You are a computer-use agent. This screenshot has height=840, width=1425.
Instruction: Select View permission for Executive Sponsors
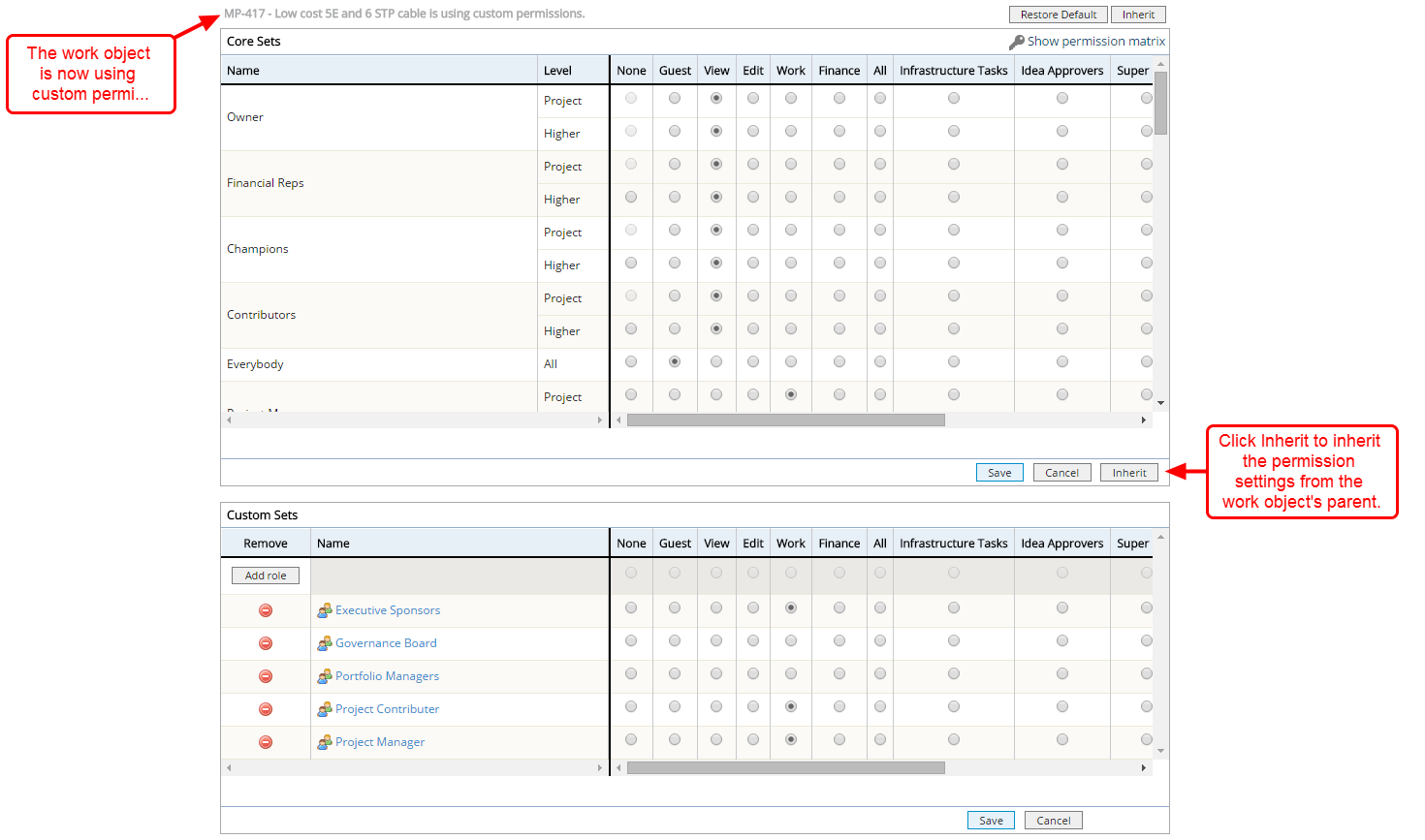pyautogui.click(x=716, y=607)
